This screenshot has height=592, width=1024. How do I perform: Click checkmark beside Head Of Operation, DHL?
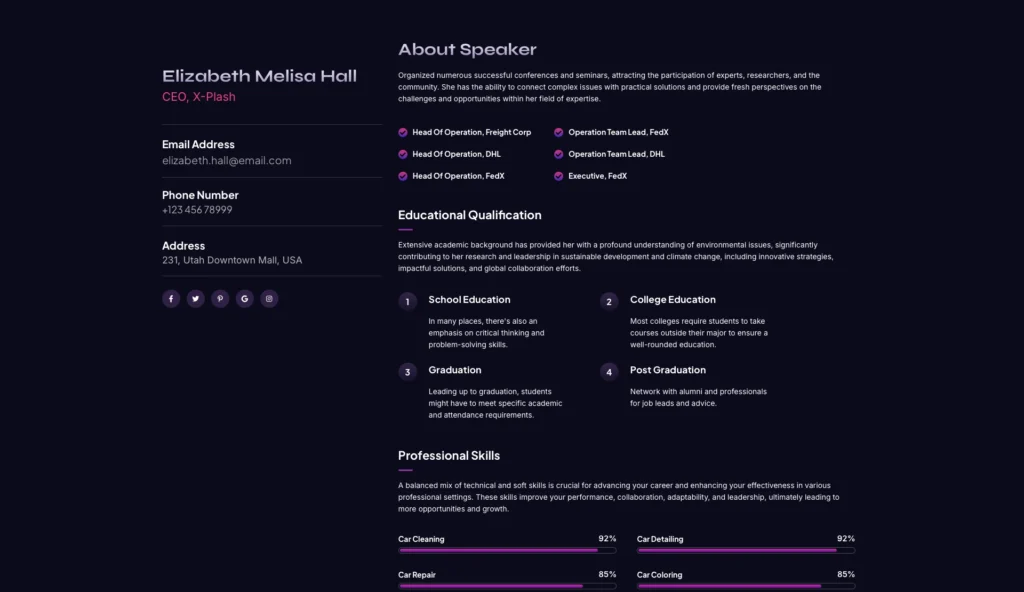(403, 154)
